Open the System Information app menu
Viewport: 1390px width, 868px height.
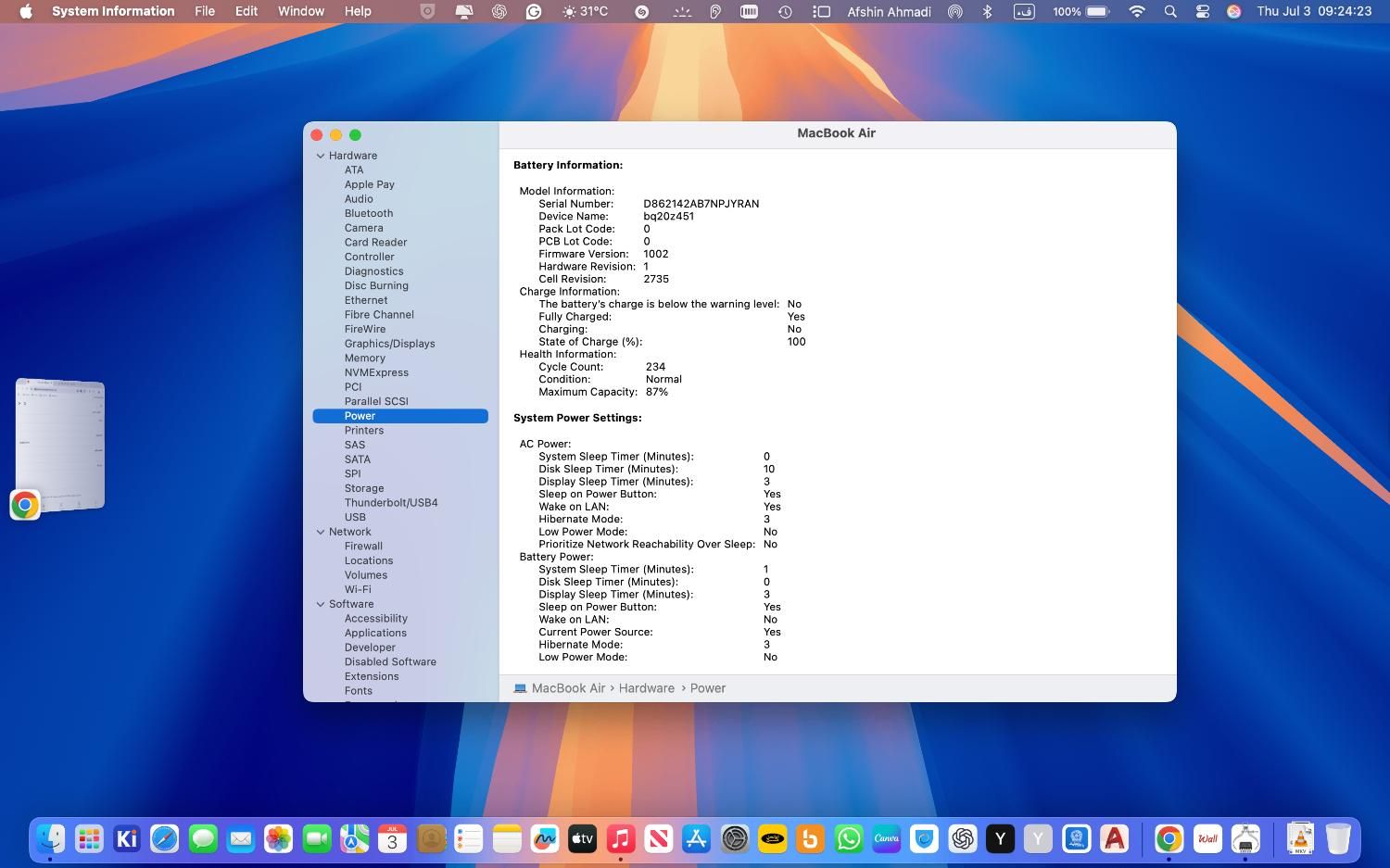[113, 11]
